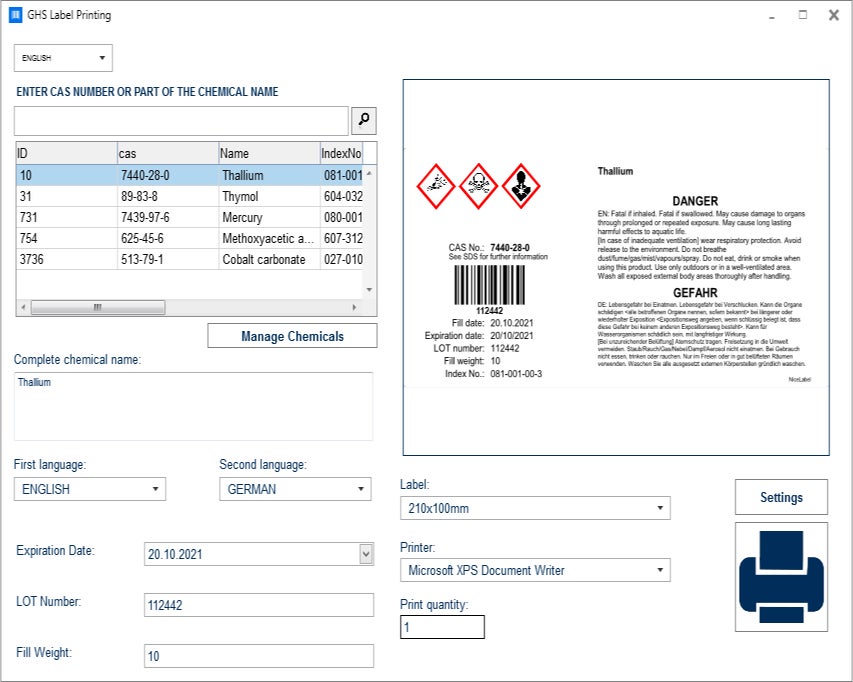Click the table's horizontal scrollbar thumb

pyautogui.click(x=97, y=308)
